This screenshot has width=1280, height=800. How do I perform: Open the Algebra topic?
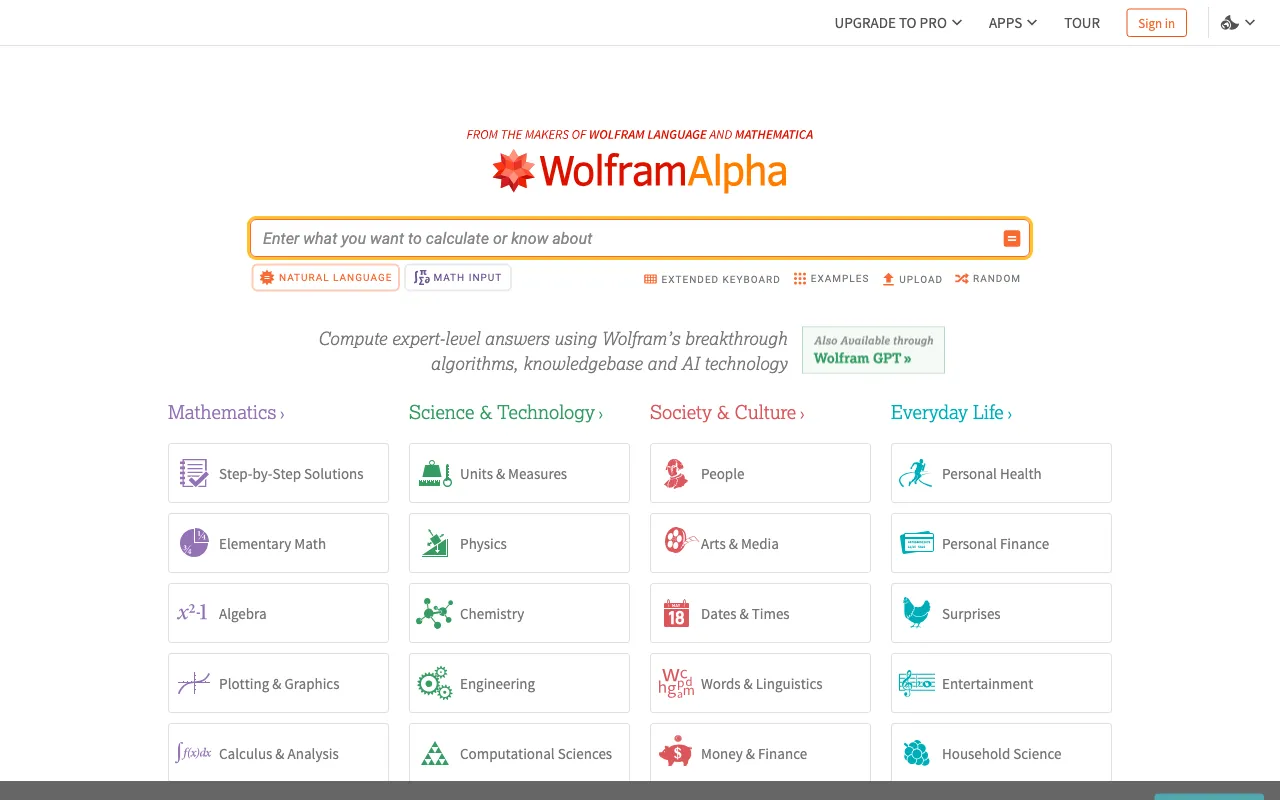coord(278,613)
